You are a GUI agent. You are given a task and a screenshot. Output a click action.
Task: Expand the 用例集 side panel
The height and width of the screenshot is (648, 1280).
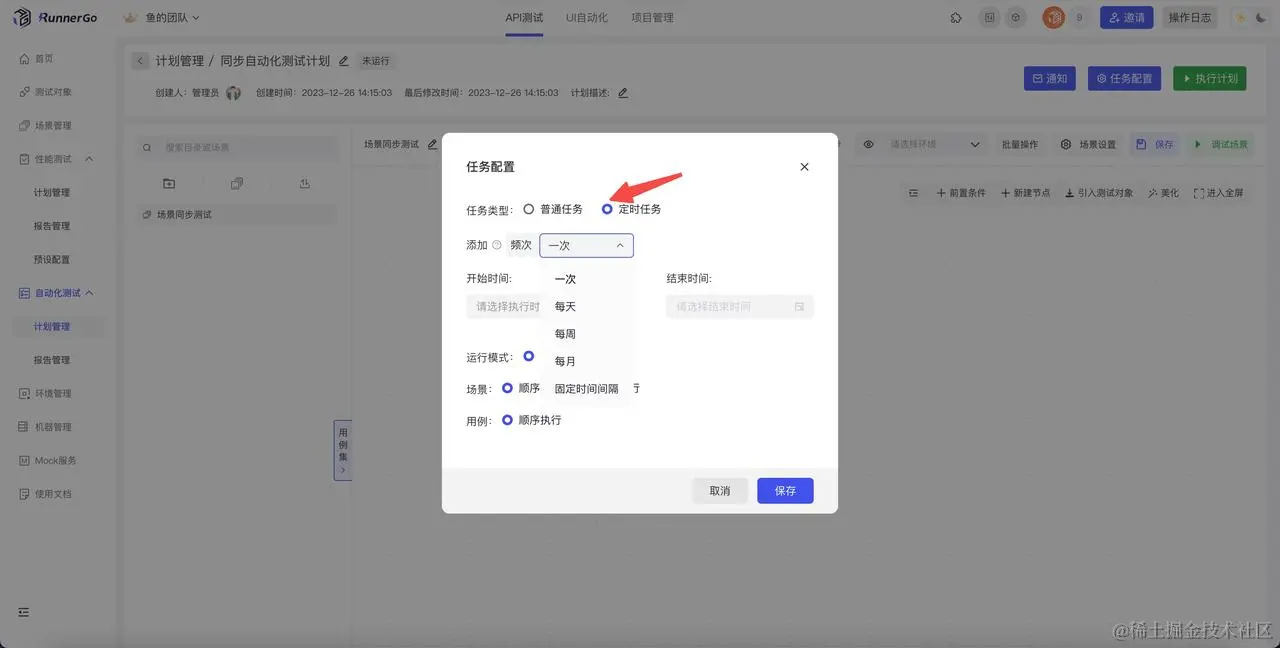pos(343,450)
